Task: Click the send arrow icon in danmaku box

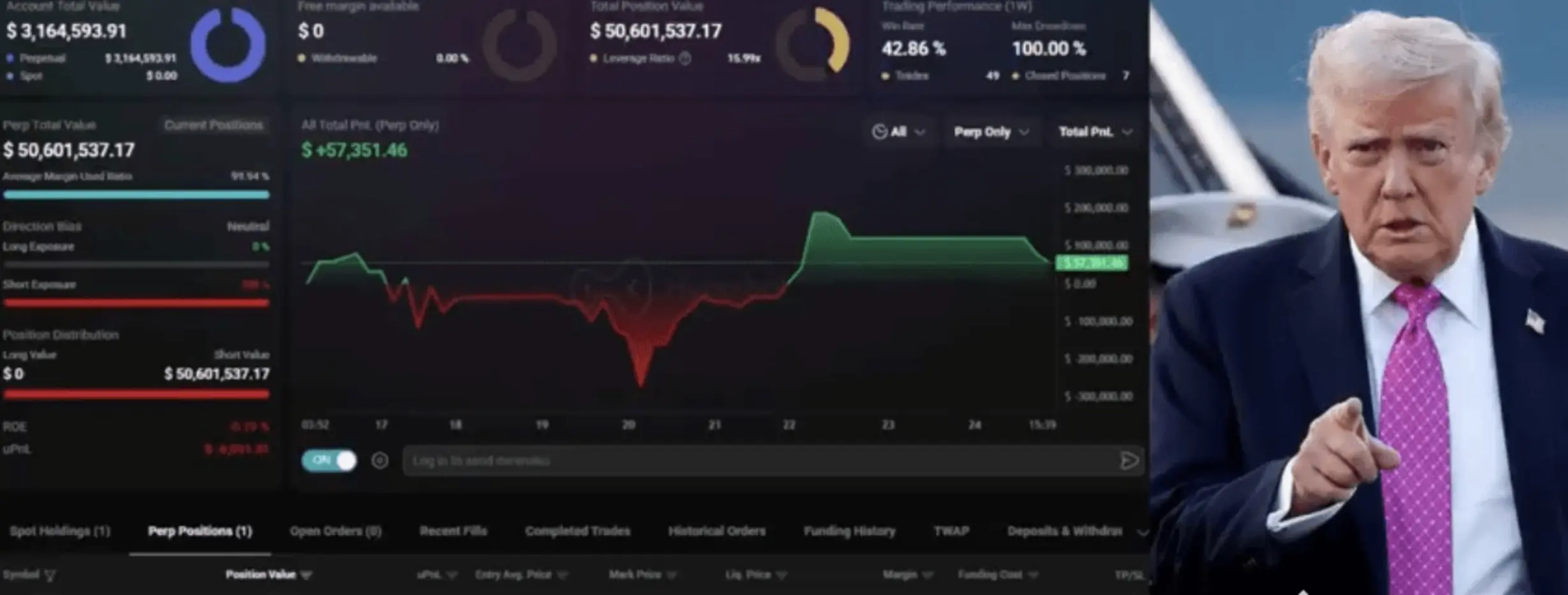Action: click(x=1129, y=460)
